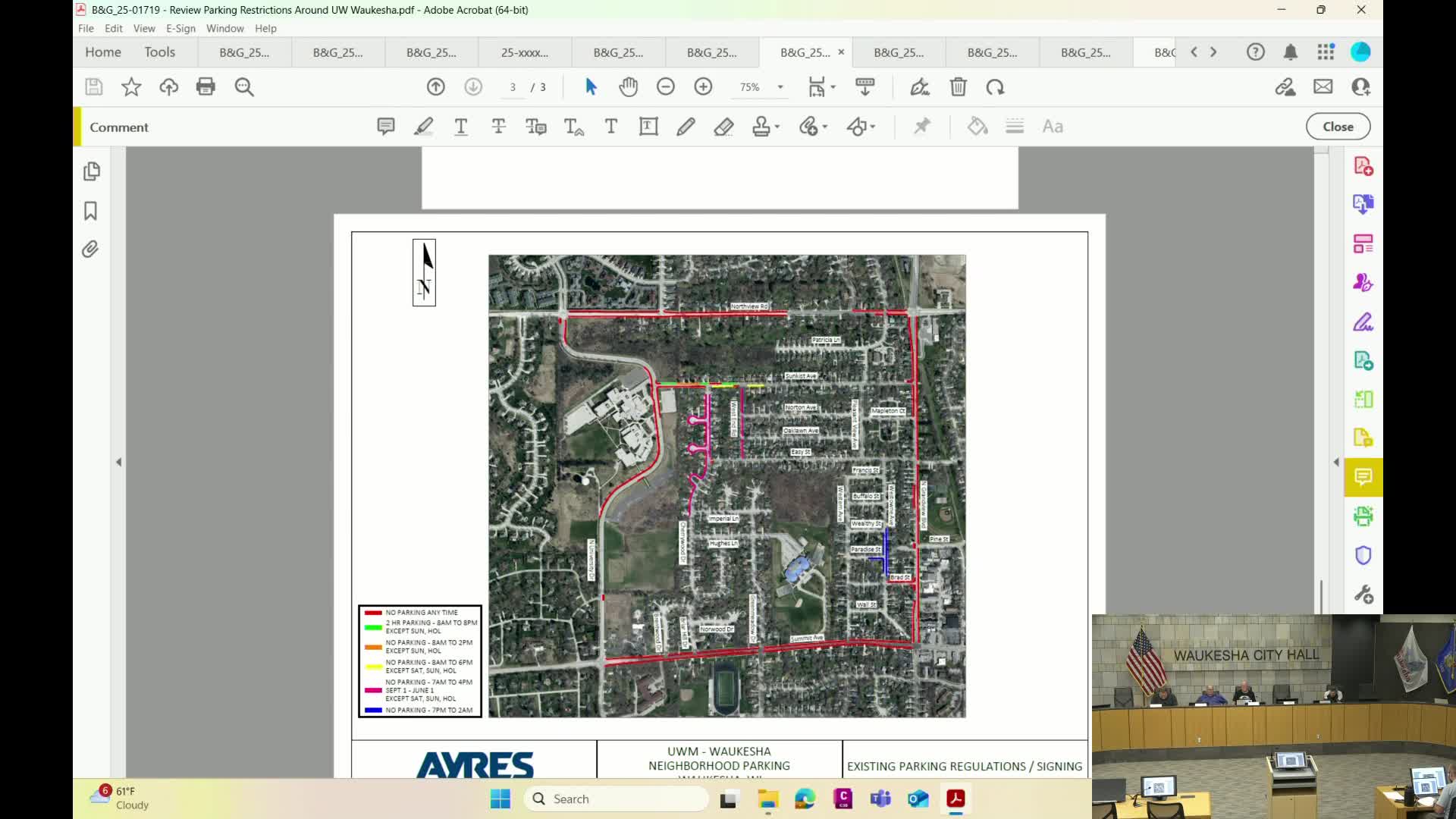Open the Tools view
Viewport: 1456px width, 819px height.
(159, 52)
